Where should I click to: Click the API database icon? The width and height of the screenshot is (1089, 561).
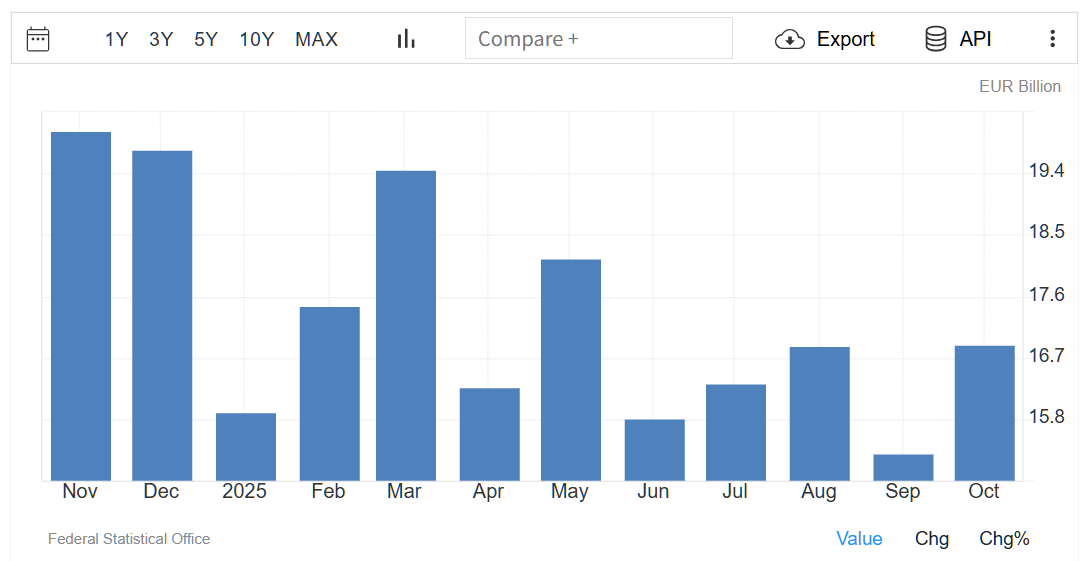(936, 39)
